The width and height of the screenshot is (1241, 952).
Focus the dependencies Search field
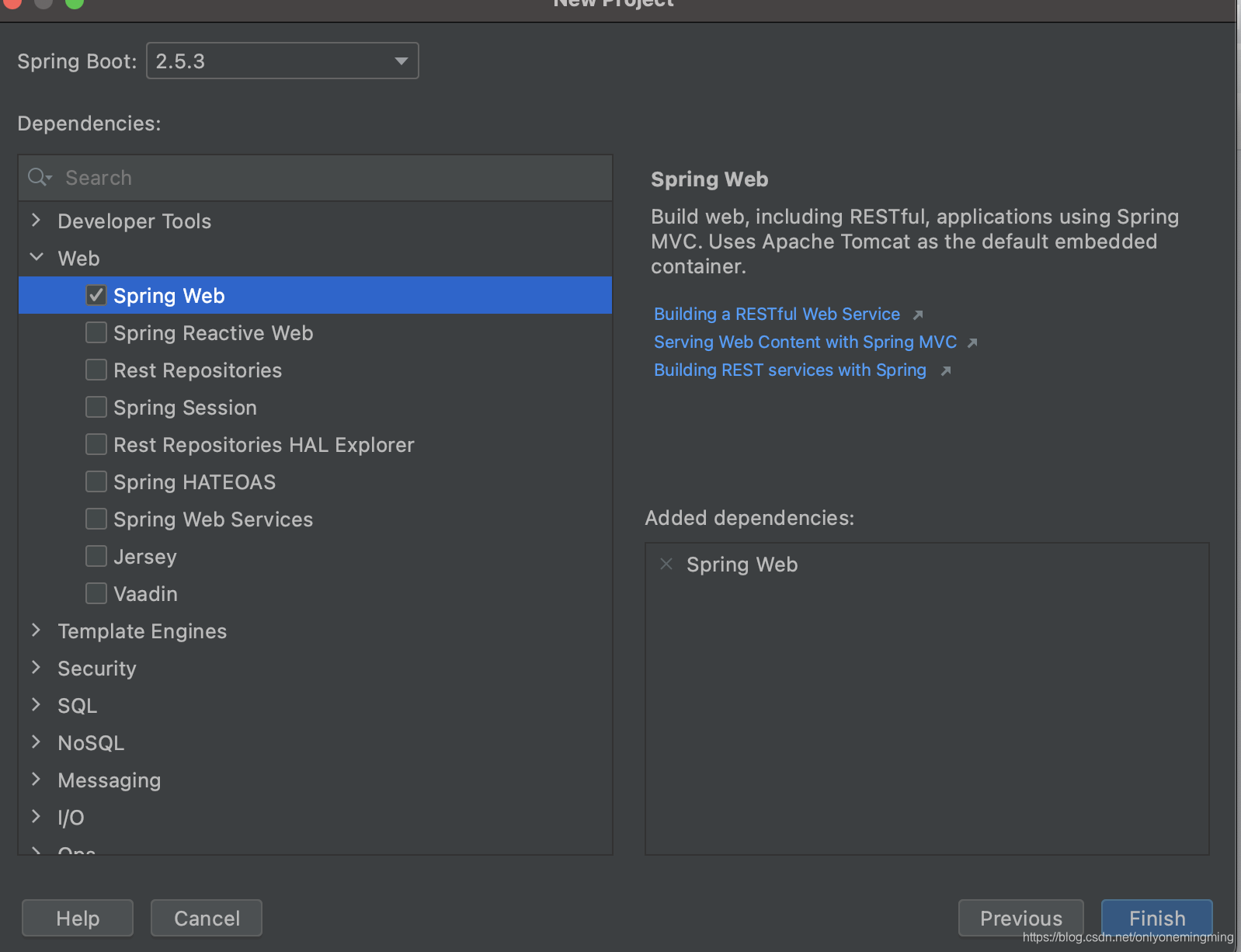[x=315, y=178]
